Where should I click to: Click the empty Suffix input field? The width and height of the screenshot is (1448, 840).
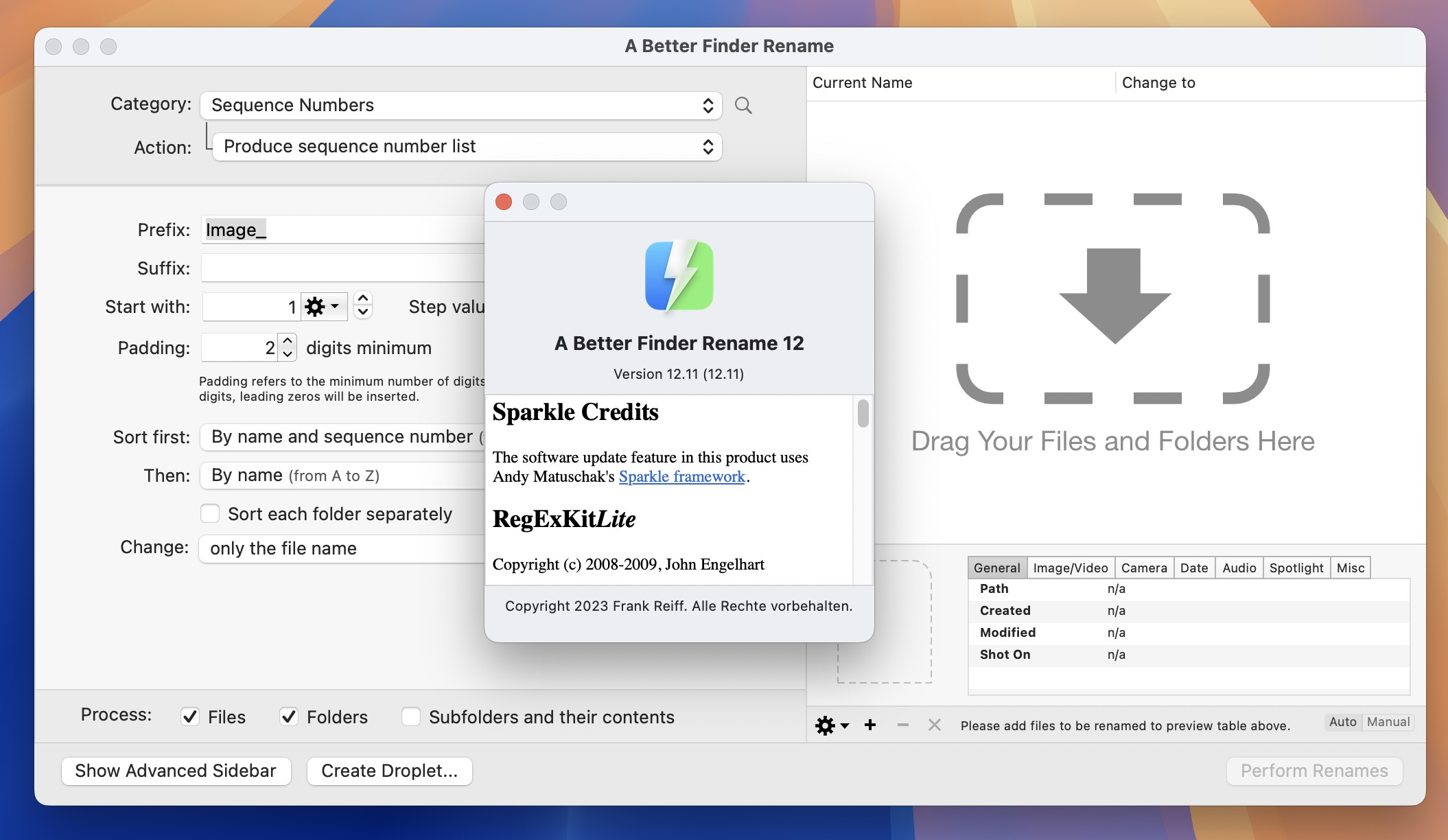click(343, 268)
